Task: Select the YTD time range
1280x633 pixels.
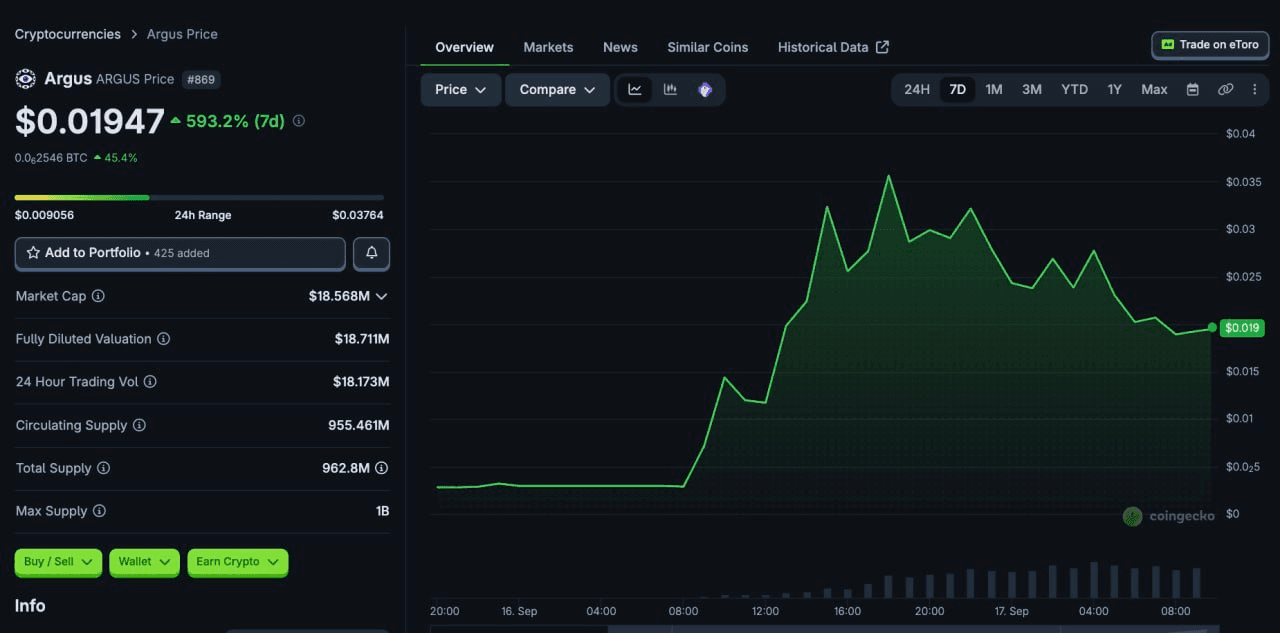Action: coord(1074,90)
